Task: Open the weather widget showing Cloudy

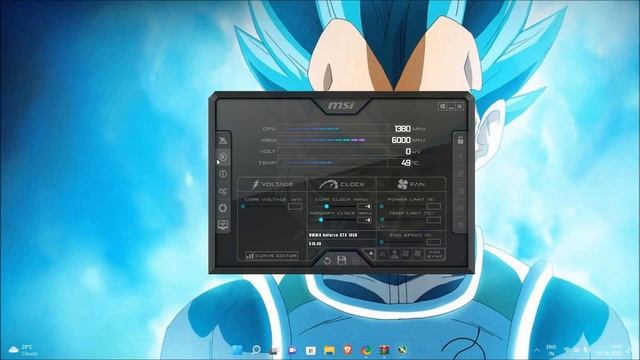Action: click(x=23, y=350)
